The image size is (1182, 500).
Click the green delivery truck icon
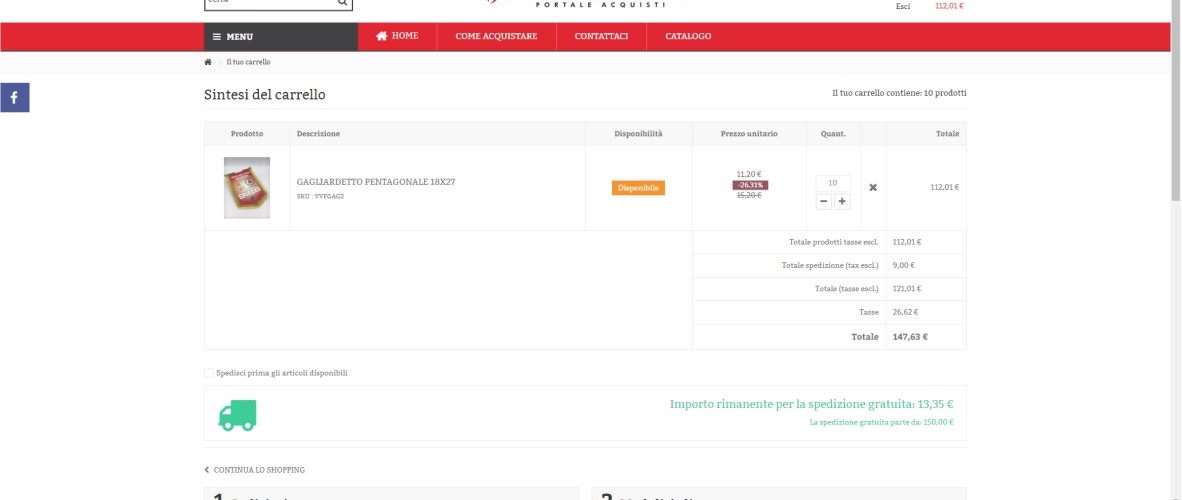point(237,415)
